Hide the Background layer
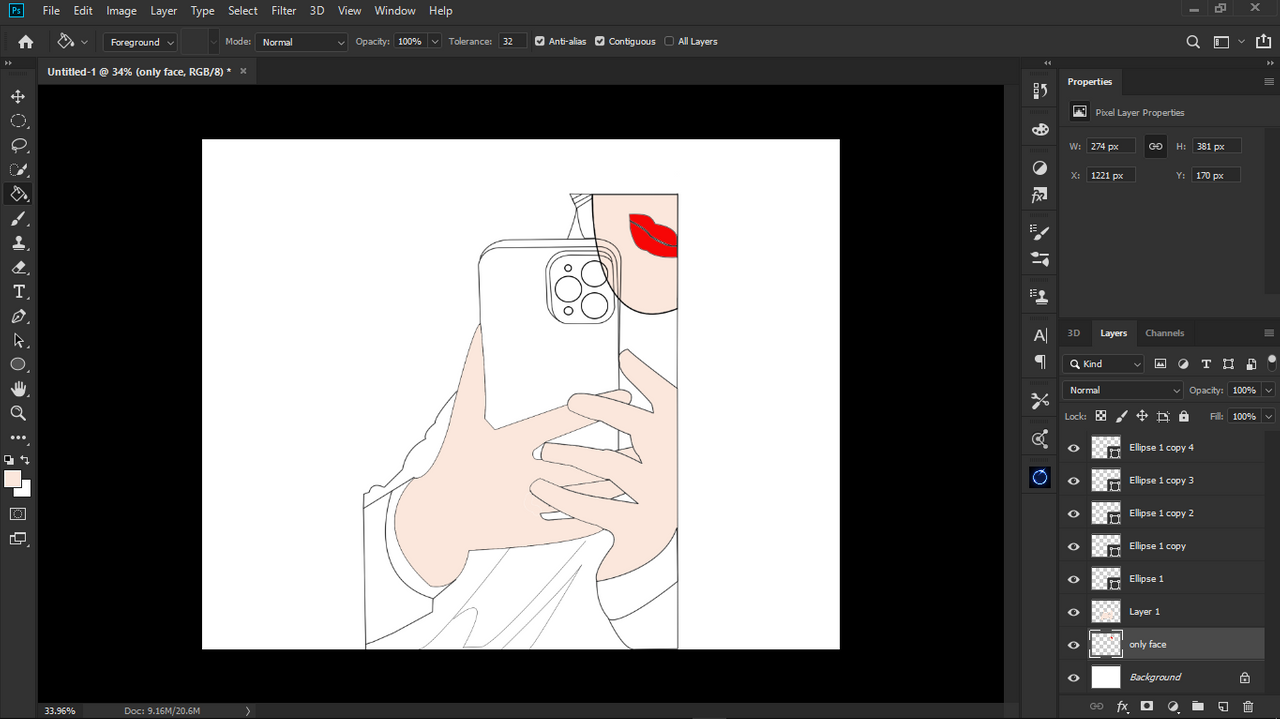The width and height of the screenshot is (1280, 719). [x=1074, y=678]
